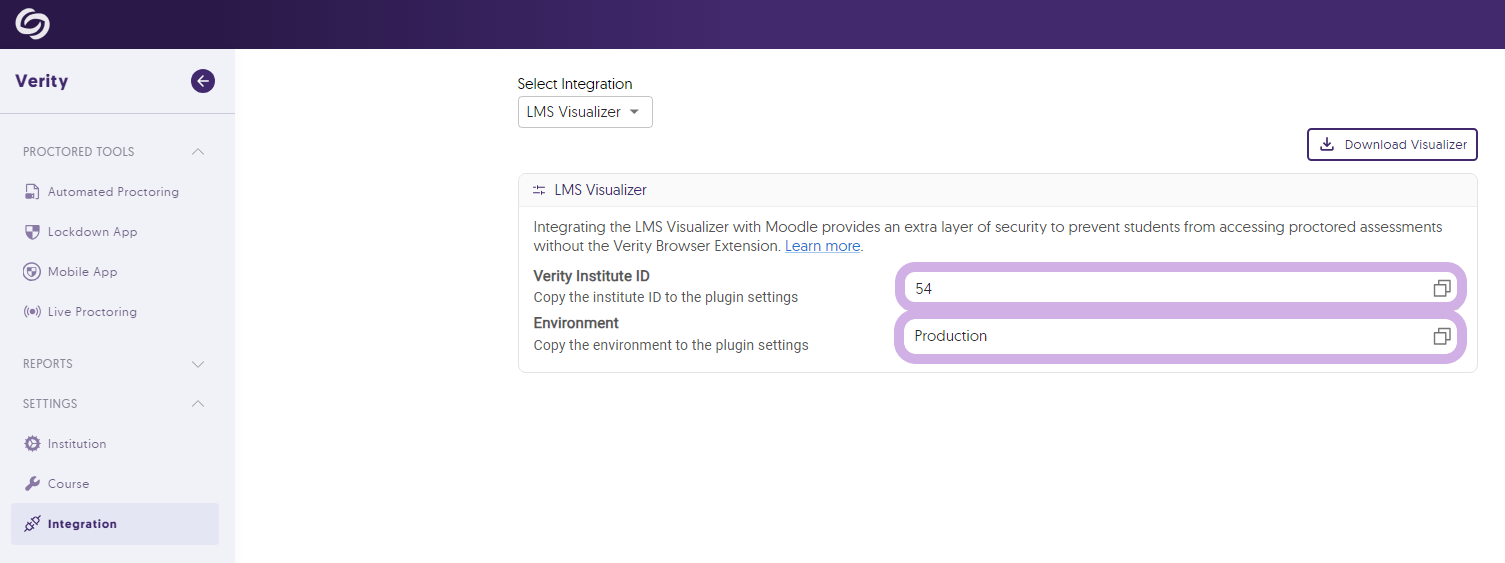This screenshot has width=1505, height=563.
Task: Click the Automated Proctoring icon
Action: pos(32,192)
